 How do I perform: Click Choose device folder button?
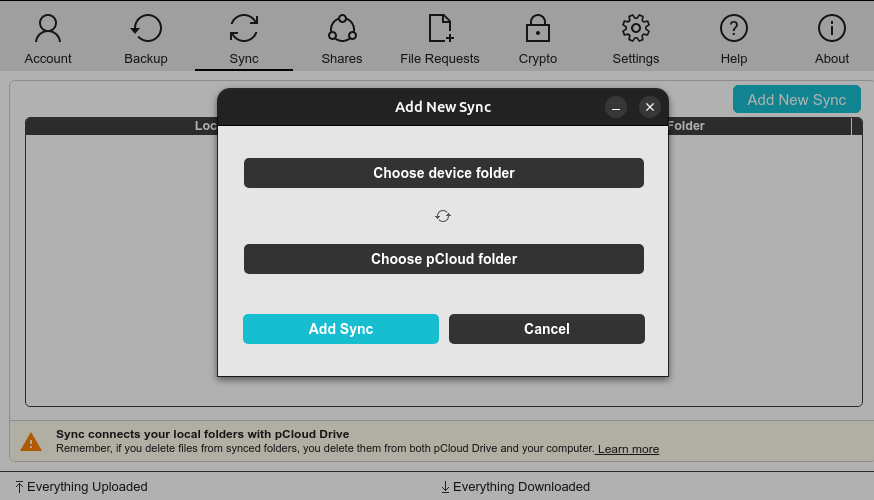point(444,173)
